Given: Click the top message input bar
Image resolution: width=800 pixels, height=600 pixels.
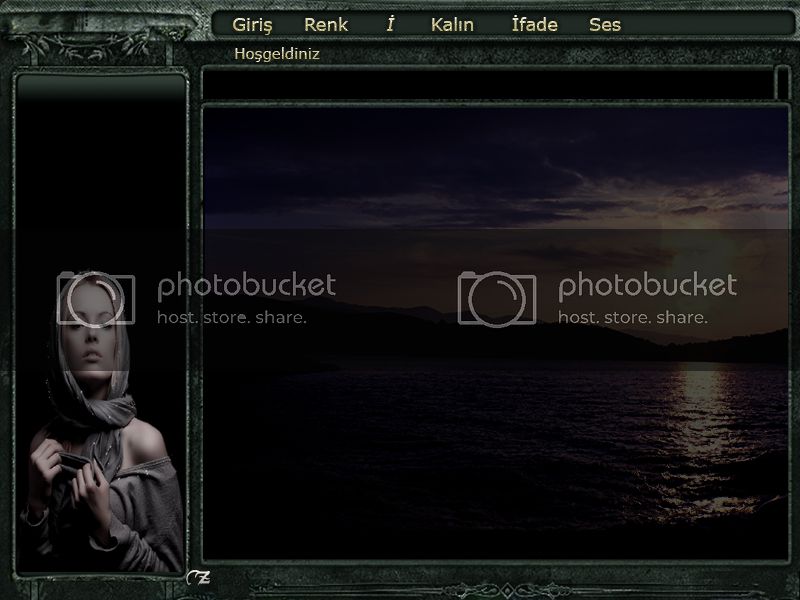Looking at the screenshot, I should tap(488, 84).
